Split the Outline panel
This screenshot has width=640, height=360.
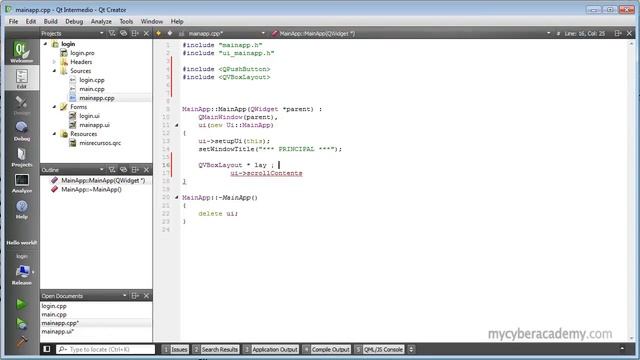pyautogui.click(x=135, y=169)
